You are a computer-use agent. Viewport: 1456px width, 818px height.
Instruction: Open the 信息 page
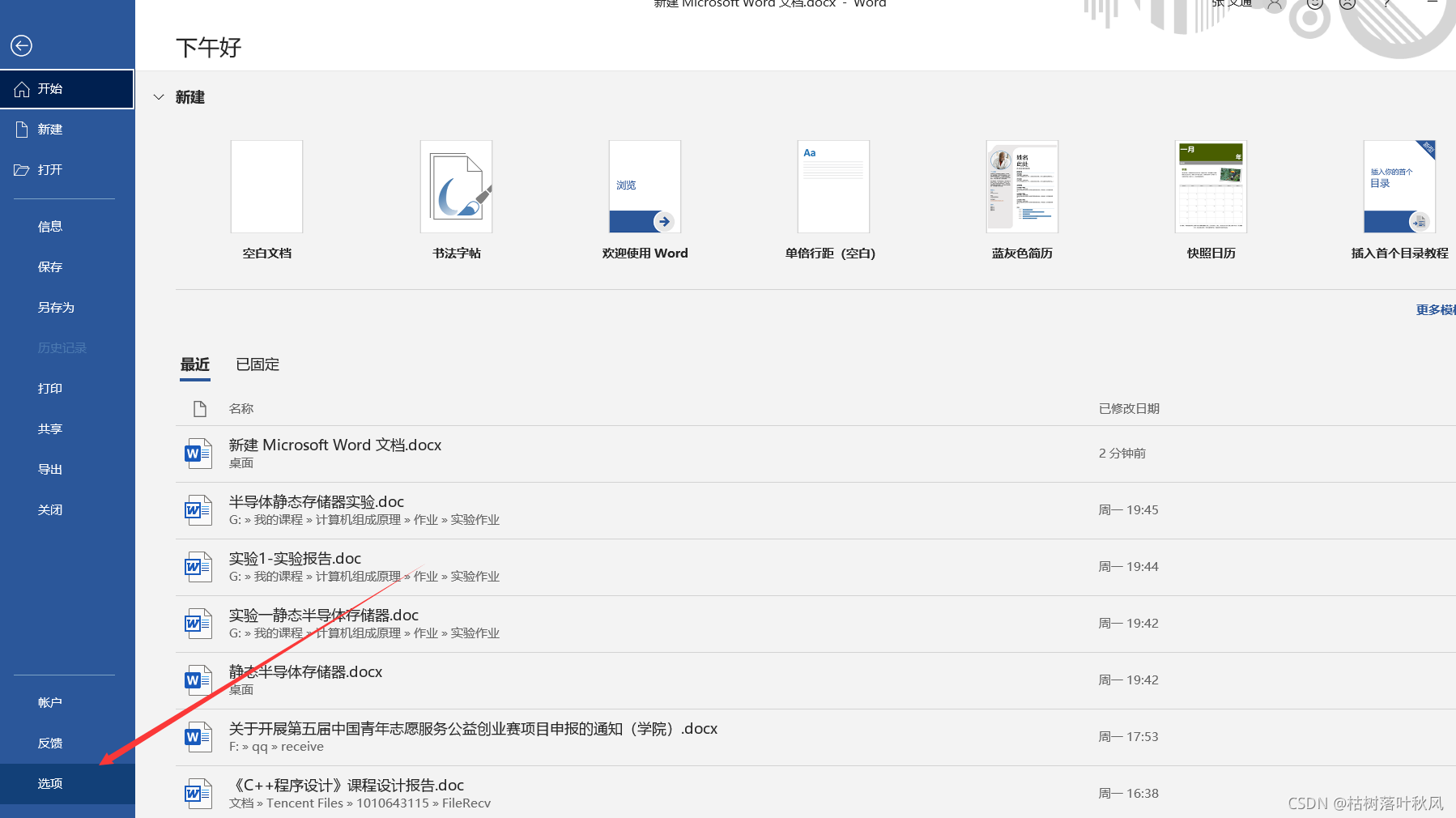67,227
